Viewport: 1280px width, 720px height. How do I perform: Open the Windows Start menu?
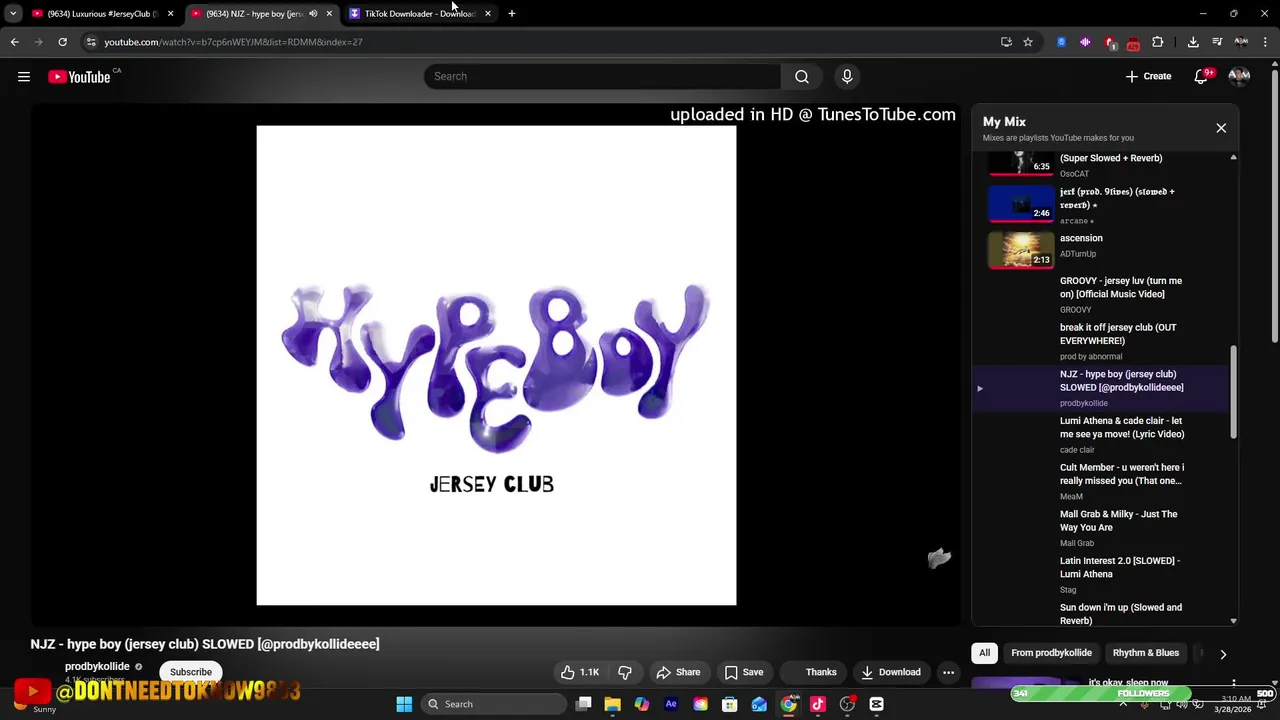(404, 704)
